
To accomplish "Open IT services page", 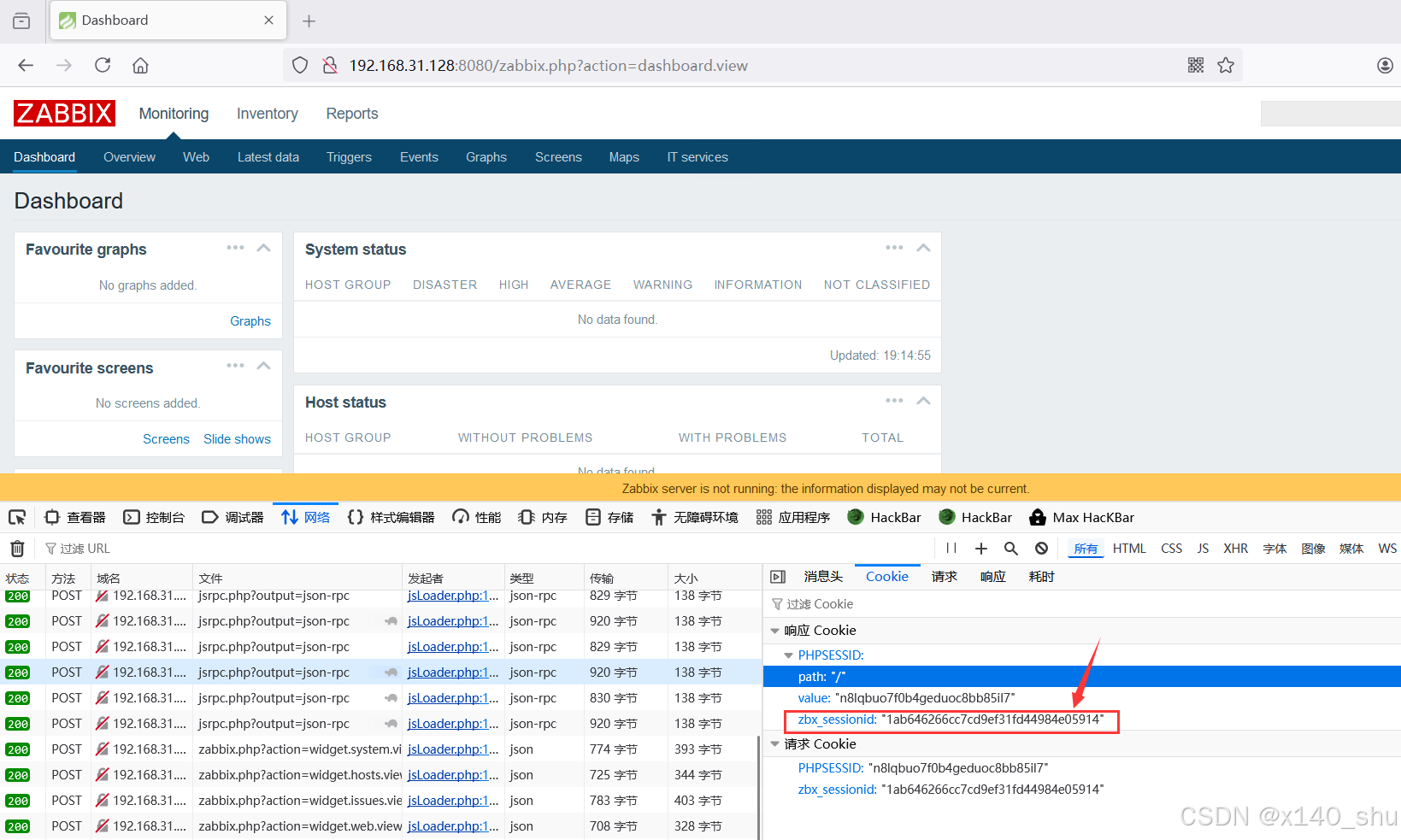I will [698, 157].
